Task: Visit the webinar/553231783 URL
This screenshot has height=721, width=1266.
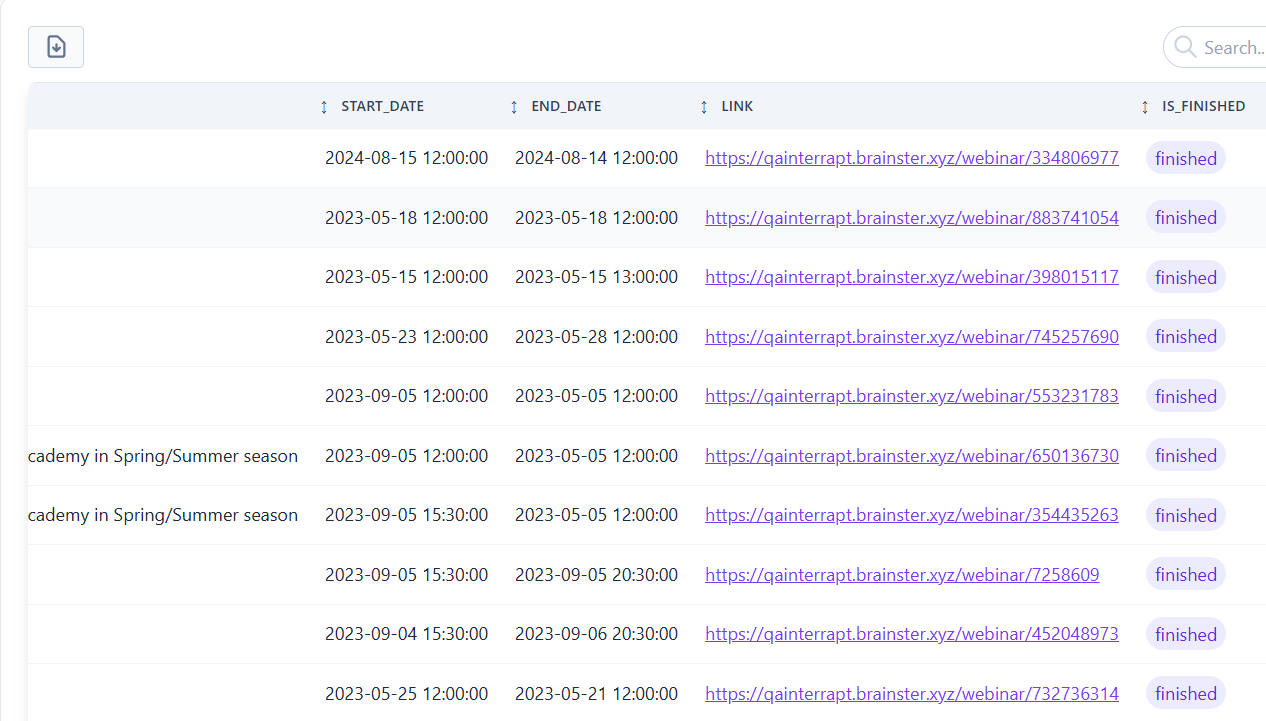Action: pyautogui.click(x=911, y=396)
